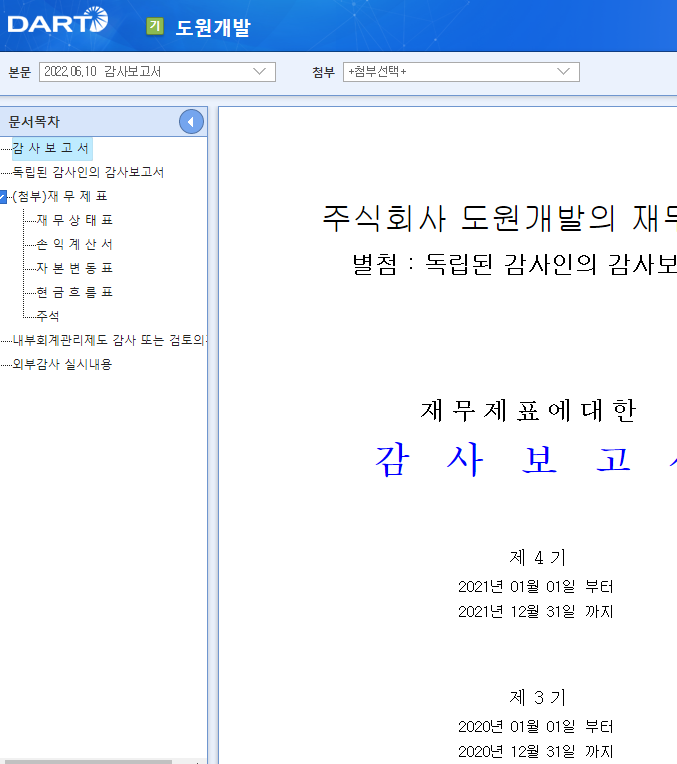Select 감 사 보 고 서 in document tree
Screen dimensions: 677x764
51,148
